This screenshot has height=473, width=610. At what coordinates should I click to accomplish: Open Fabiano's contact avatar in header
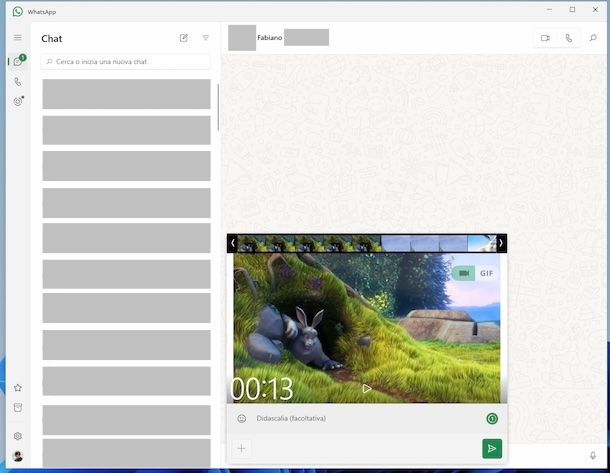pyautogui.click(x=242, y=38)
